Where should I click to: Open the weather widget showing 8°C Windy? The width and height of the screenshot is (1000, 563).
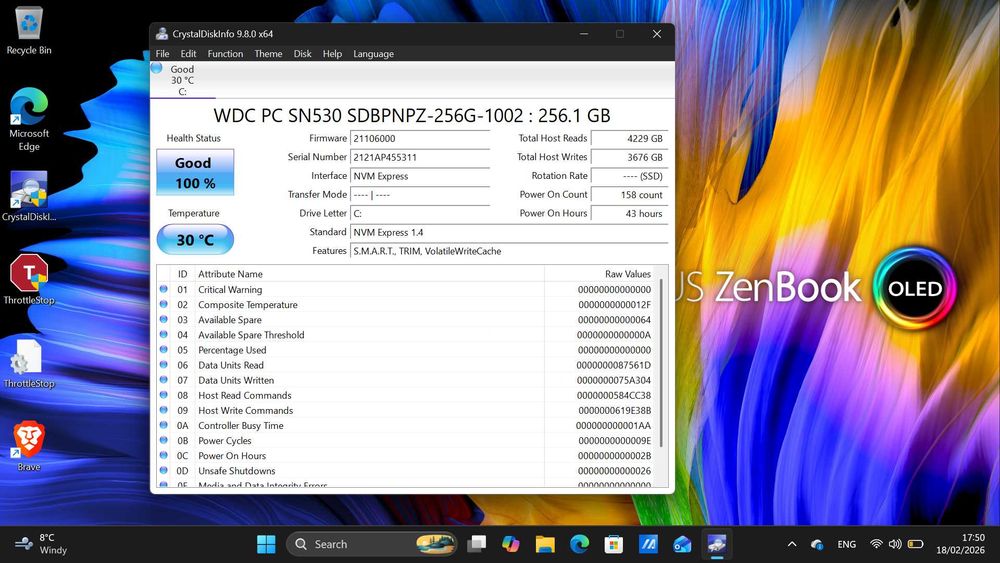coord(42,544)
